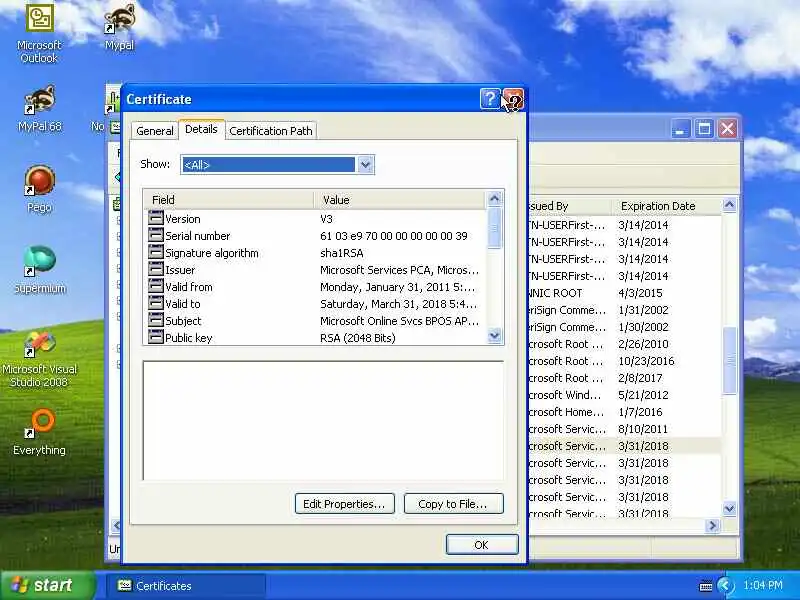Click the Issuer field icon
This screenshot has width=800, height=600.
156,269
